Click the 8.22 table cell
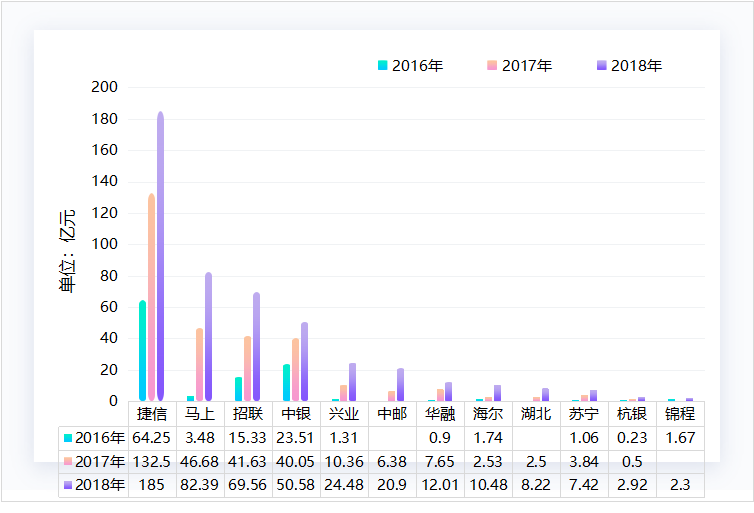The width and height of the screenshot is (754, 513). 536,485
